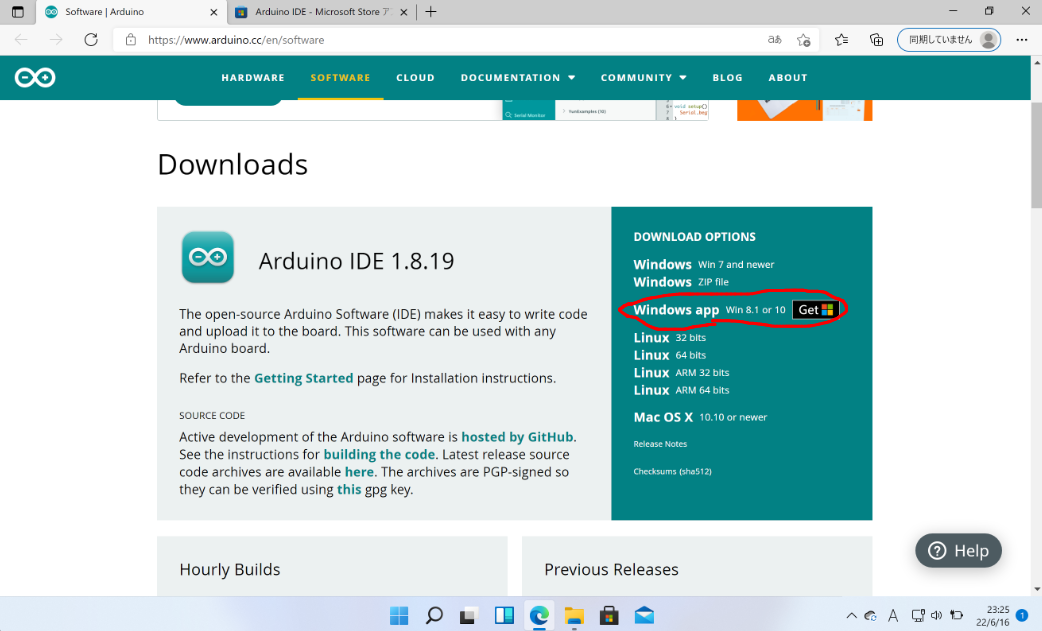
Task: Download Linux 32 bits version
Action: click(670, 337)
